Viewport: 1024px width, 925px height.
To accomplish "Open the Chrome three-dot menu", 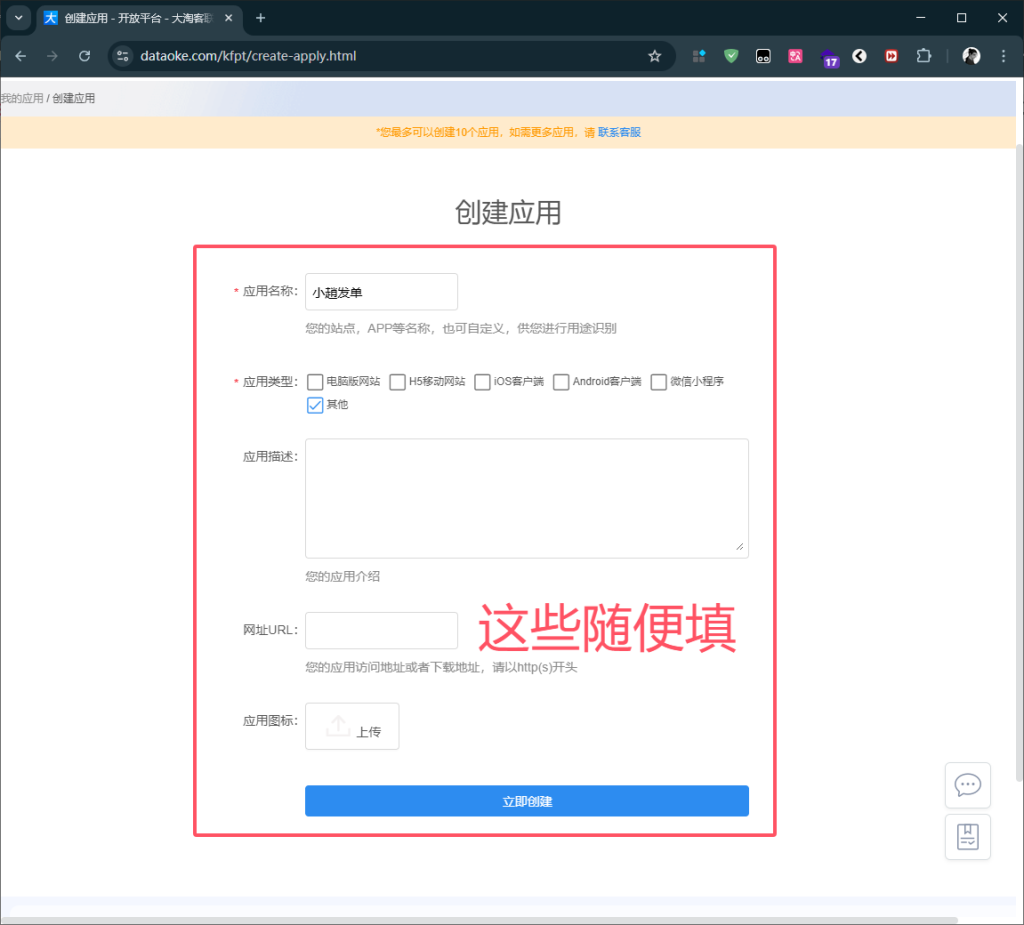I will tap(1004, 56).
